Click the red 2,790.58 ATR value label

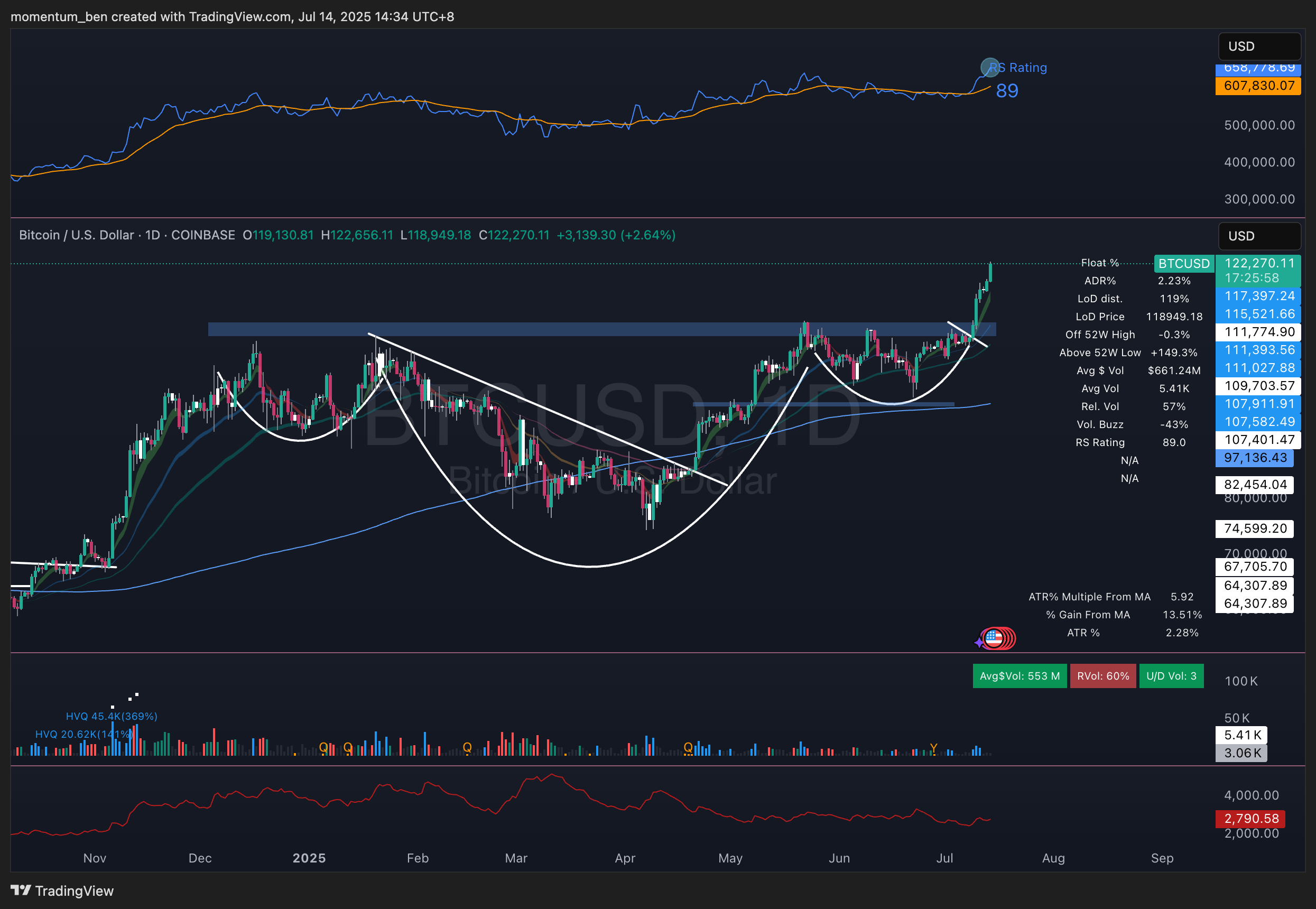(x=1250, y=819)
